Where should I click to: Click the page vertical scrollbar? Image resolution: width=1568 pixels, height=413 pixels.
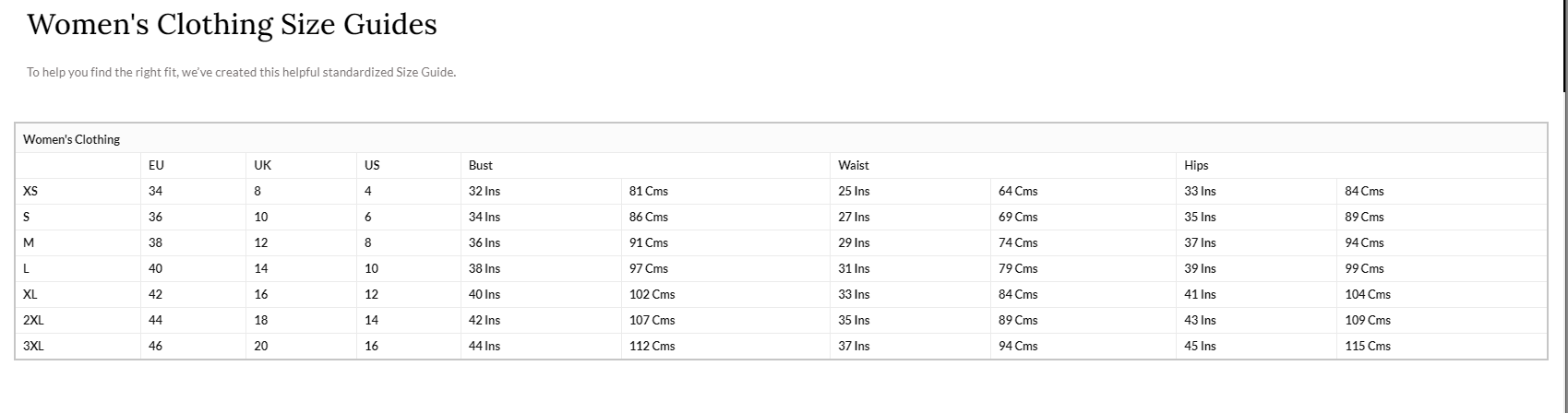point(1564,46)
